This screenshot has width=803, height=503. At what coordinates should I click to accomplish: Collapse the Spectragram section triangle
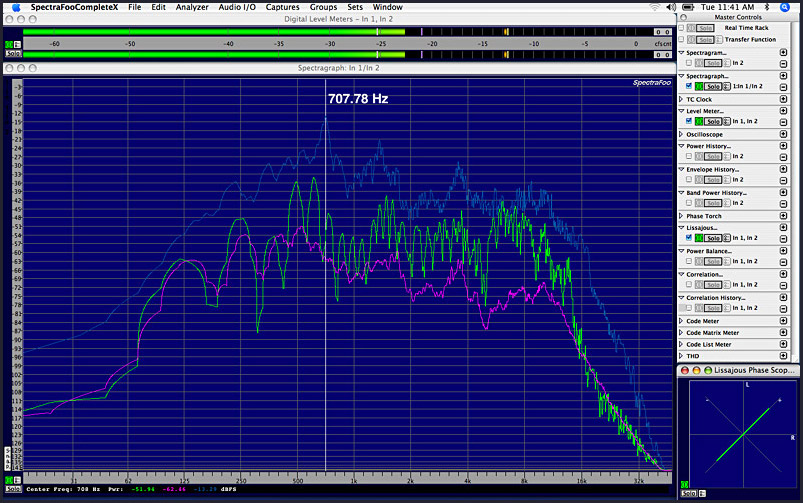681,53
